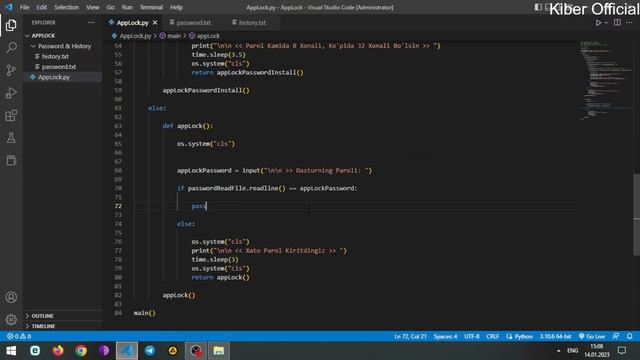Viewport: 640px width, 360px height.
Task: Open the View menu
Action: (93, 7)
